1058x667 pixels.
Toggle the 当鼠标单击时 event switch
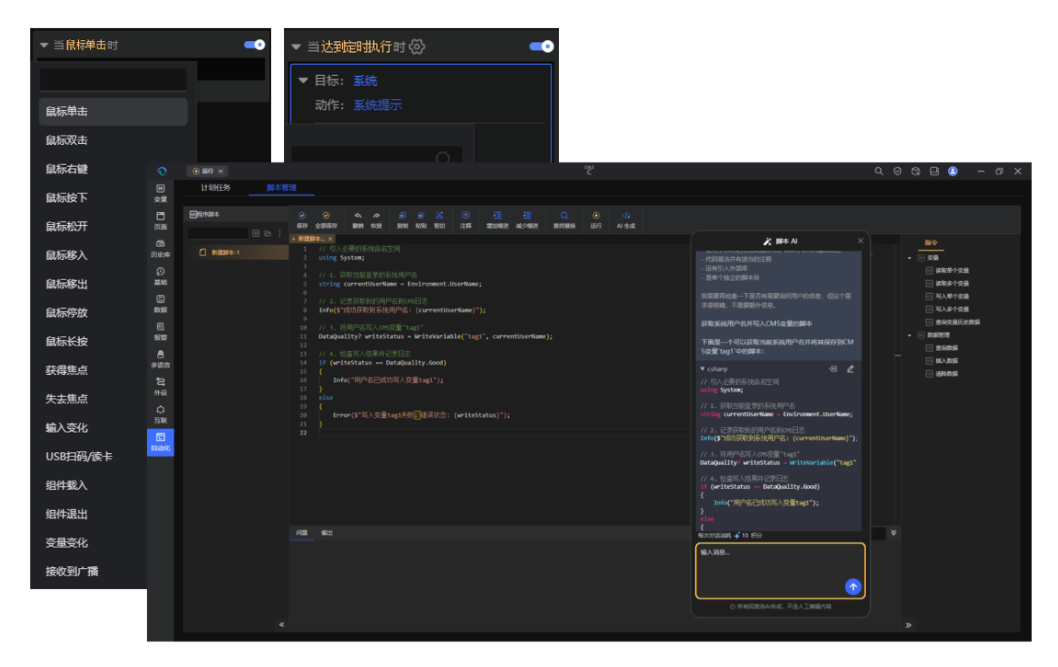point(255,45)
